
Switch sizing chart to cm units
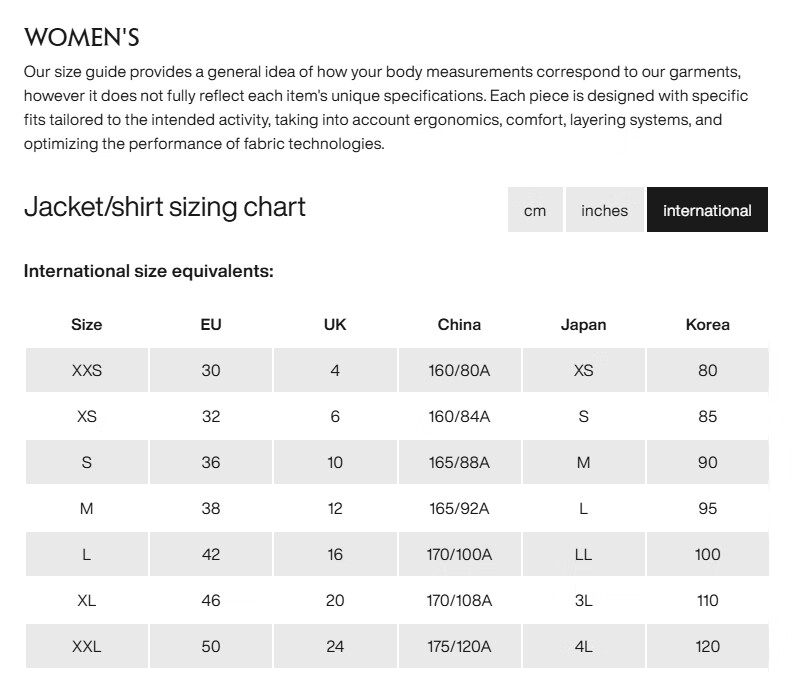point(535,210)
